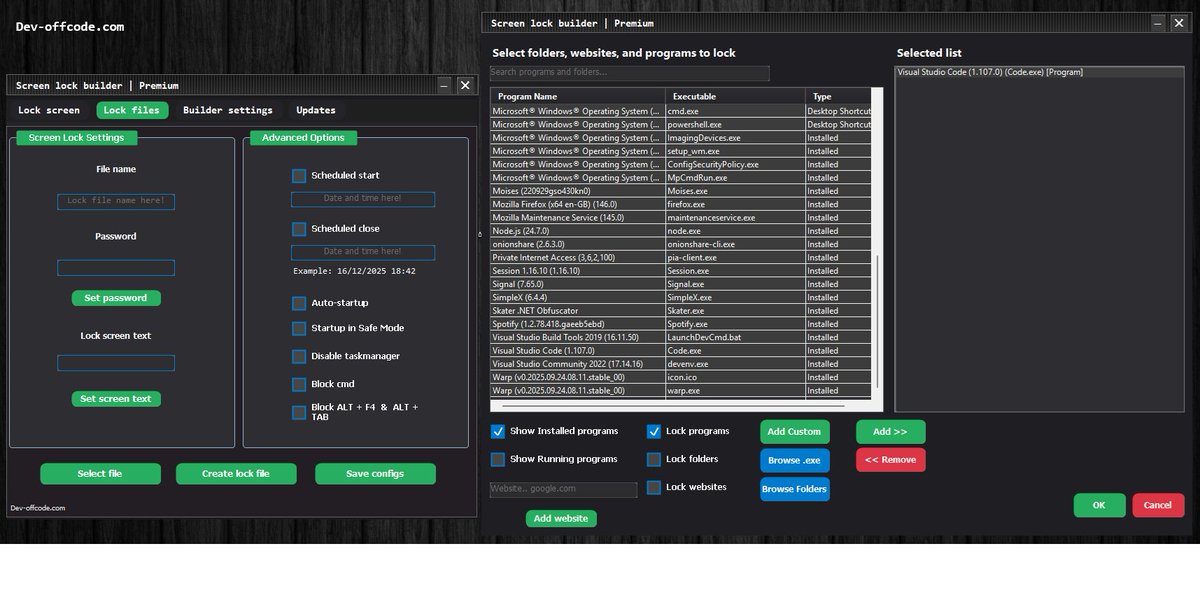Focus the Lock file name input
Image resolution: width=1200 pixels, height=614 pixels.
[x=116, y=201]
